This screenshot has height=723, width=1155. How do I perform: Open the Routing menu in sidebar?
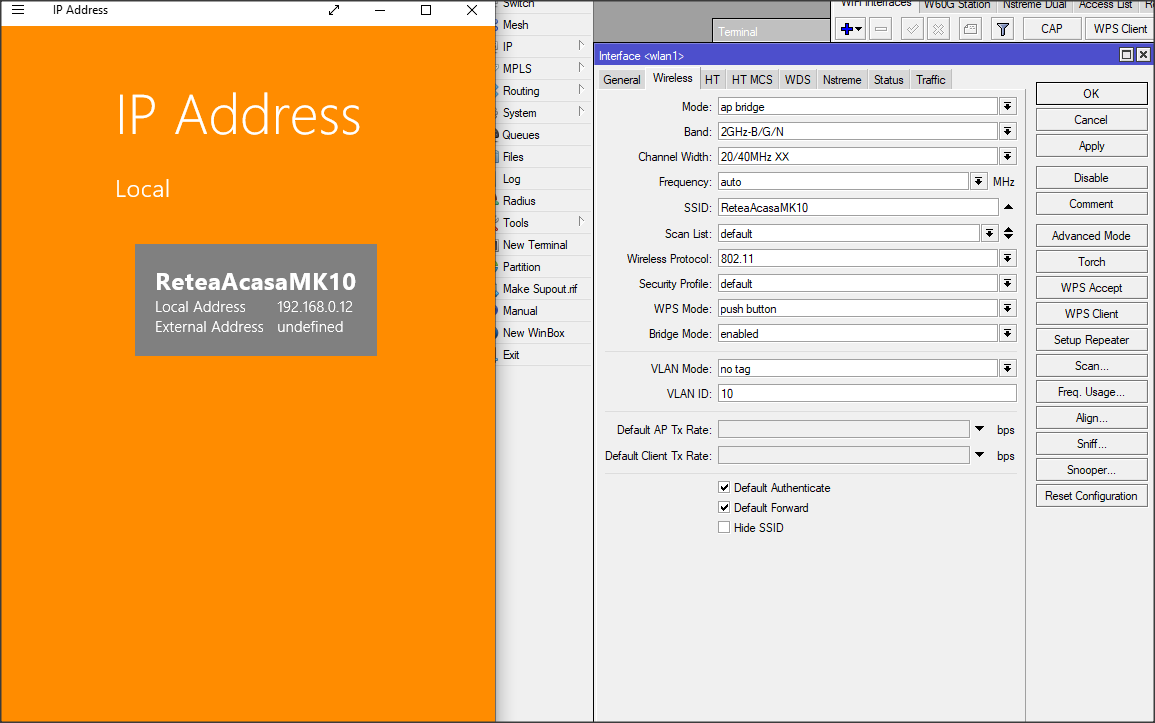click(x=544, y=91)
